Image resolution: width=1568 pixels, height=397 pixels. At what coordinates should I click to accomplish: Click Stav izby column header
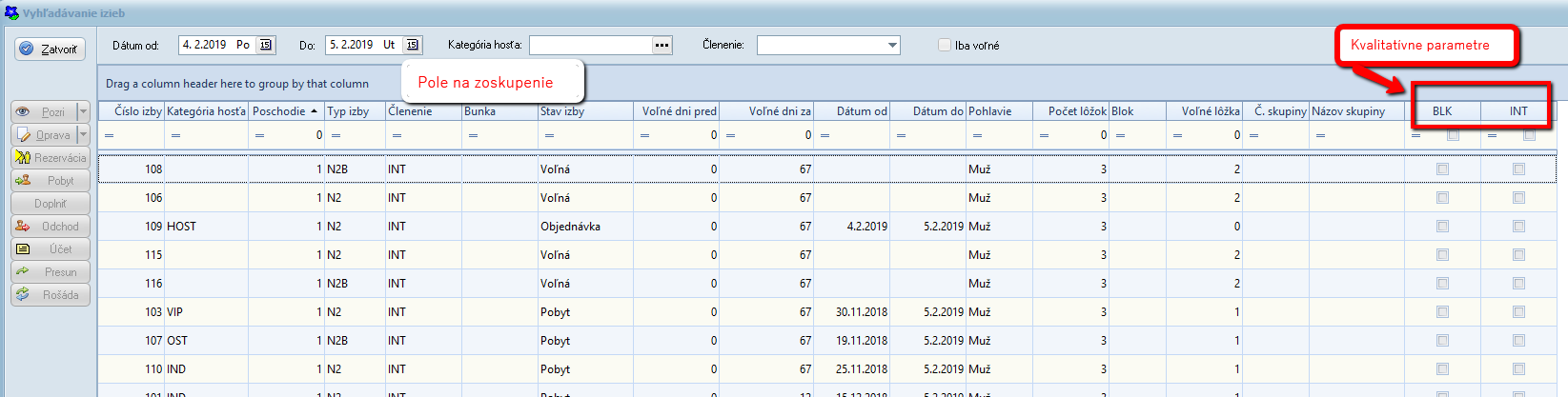(x=584, y=111)
